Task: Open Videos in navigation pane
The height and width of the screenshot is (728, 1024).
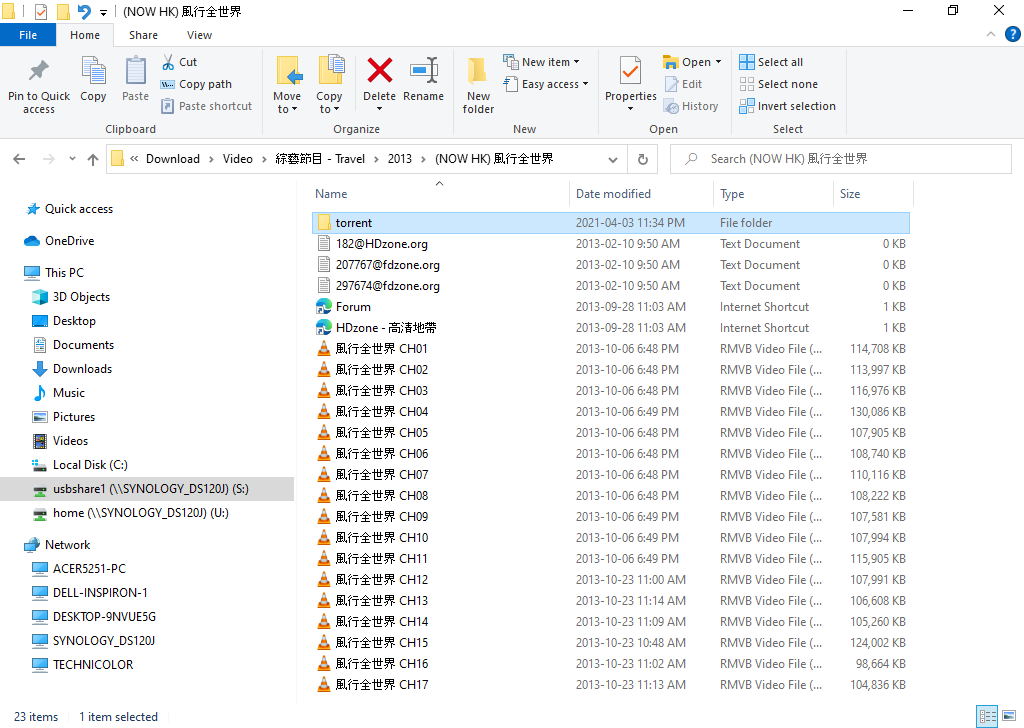Action: click(x=70, y=441)
